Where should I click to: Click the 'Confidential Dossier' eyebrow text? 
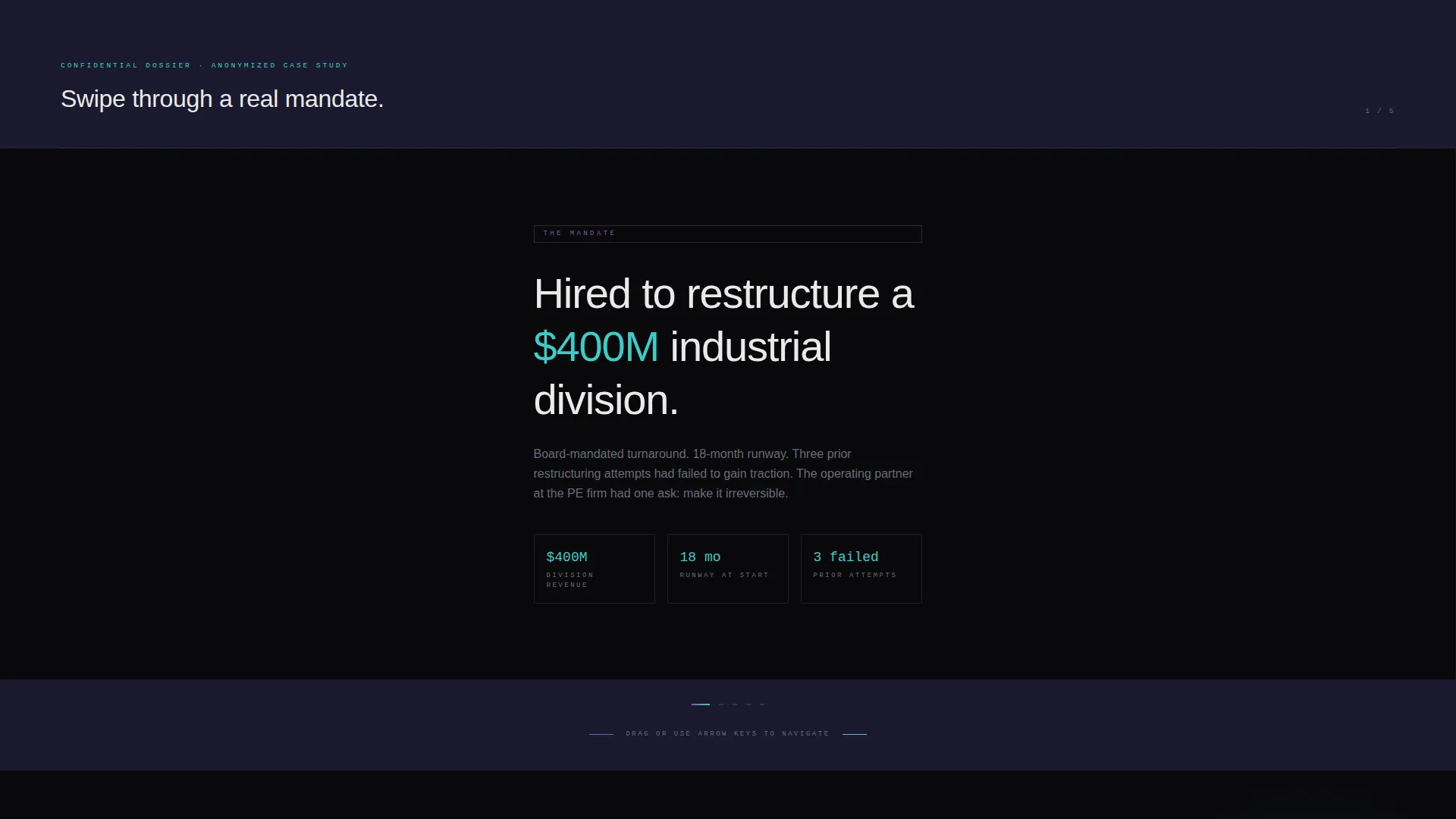pyautogui.click(x=205, y=65)
